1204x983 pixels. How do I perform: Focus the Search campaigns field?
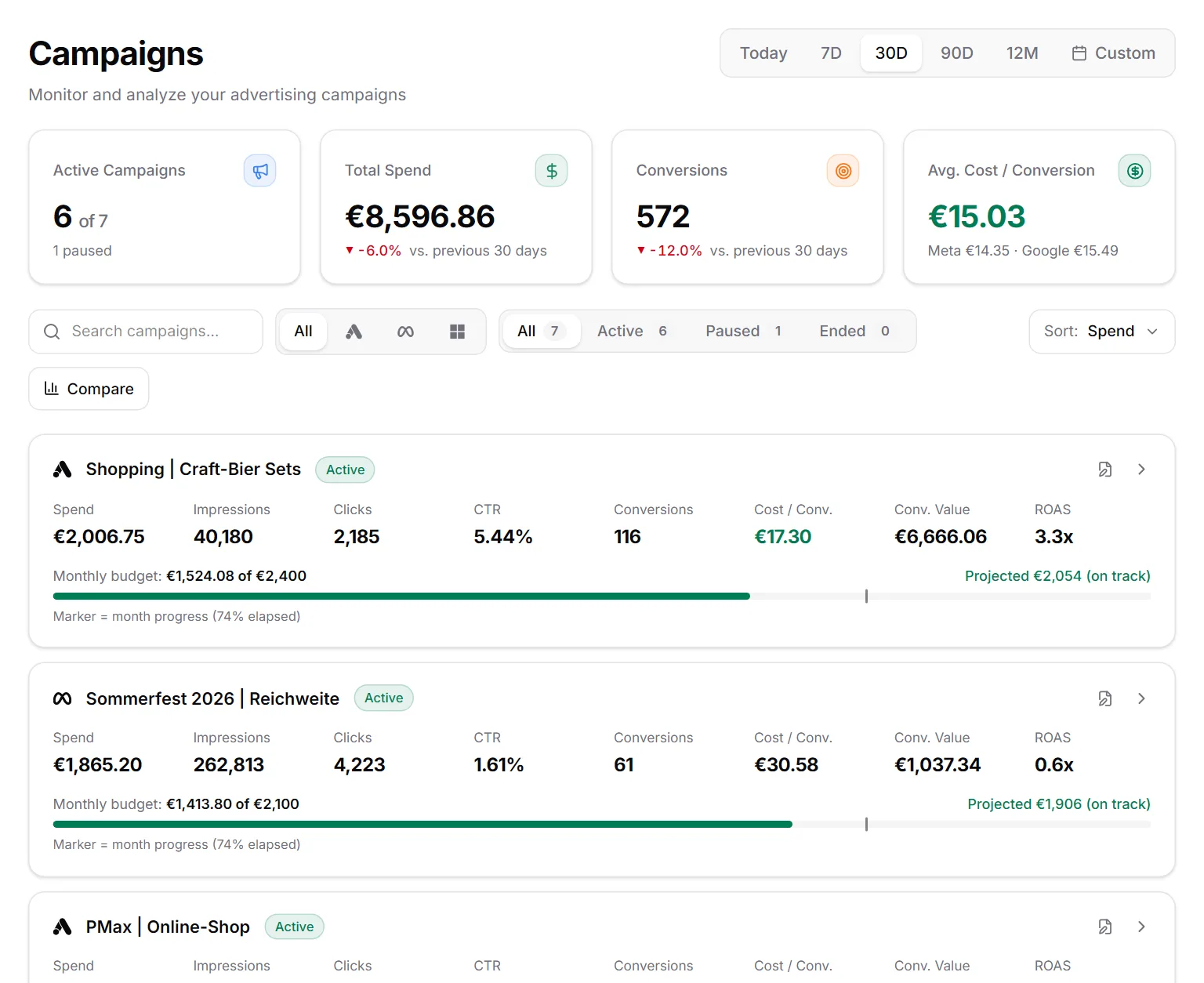point(146,332)
